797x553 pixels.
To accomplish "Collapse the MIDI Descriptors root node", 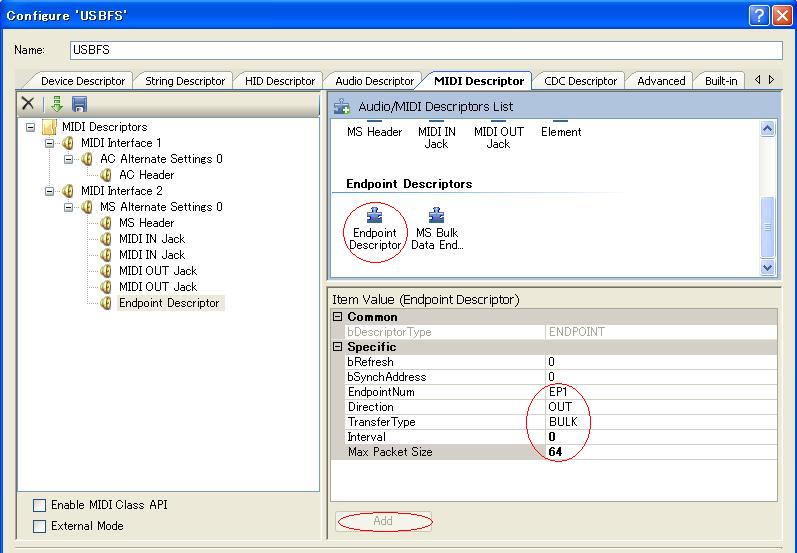I will (x=30, y=127).
